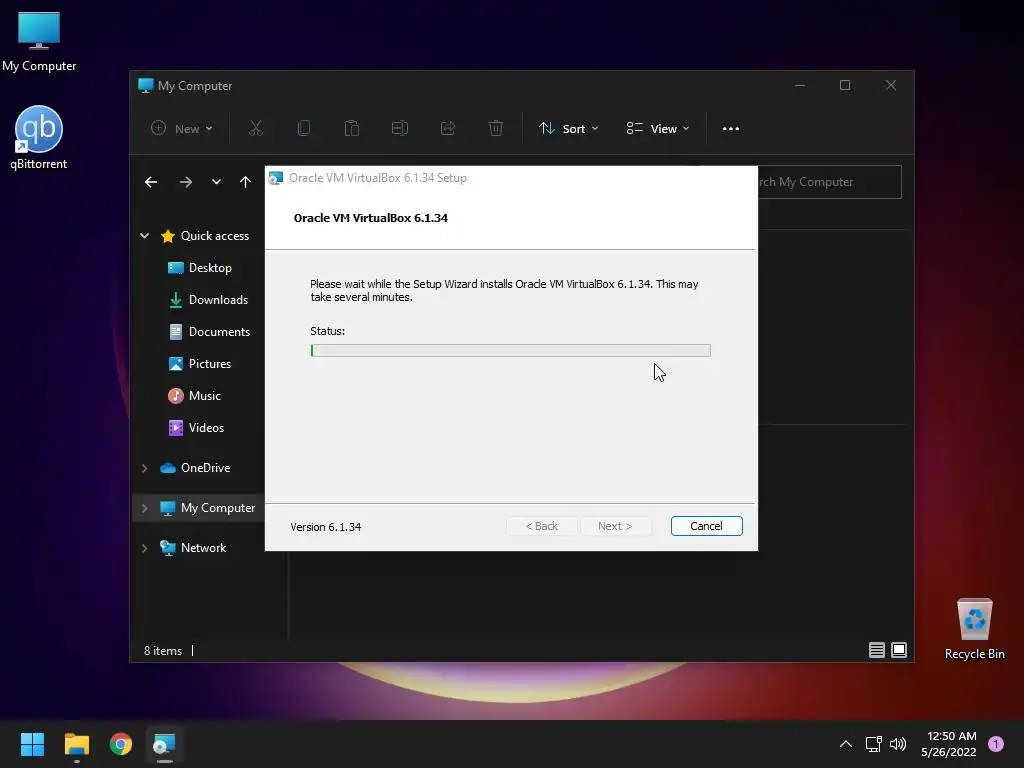
Task: Open the Sort dropdown menu
Action: tap(568, 129)
